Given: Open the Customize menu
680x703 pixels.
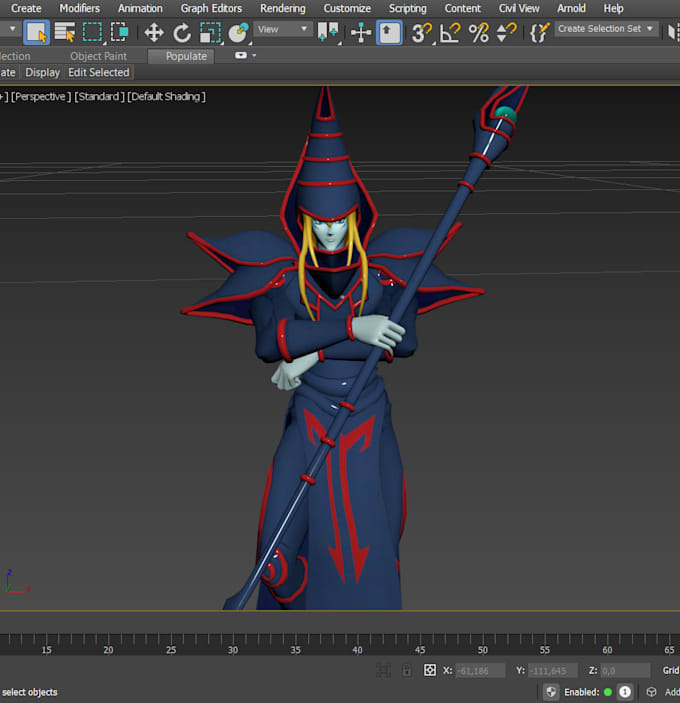Looking at the screenshot, I should [347, 8].
